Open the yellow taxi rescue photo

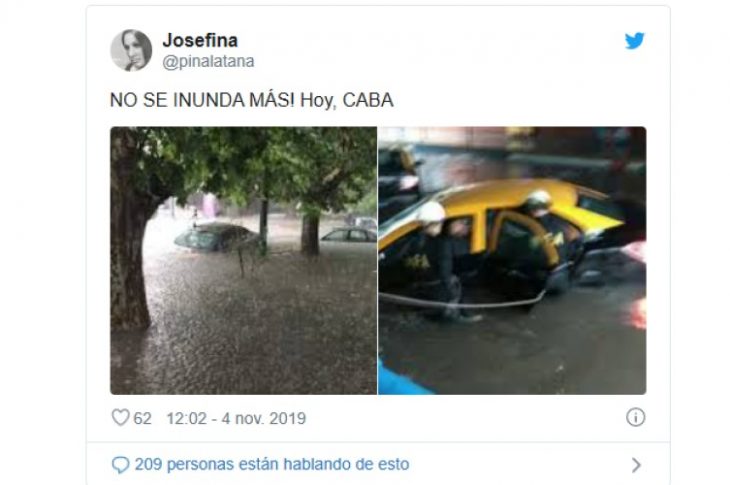(512, 261)
